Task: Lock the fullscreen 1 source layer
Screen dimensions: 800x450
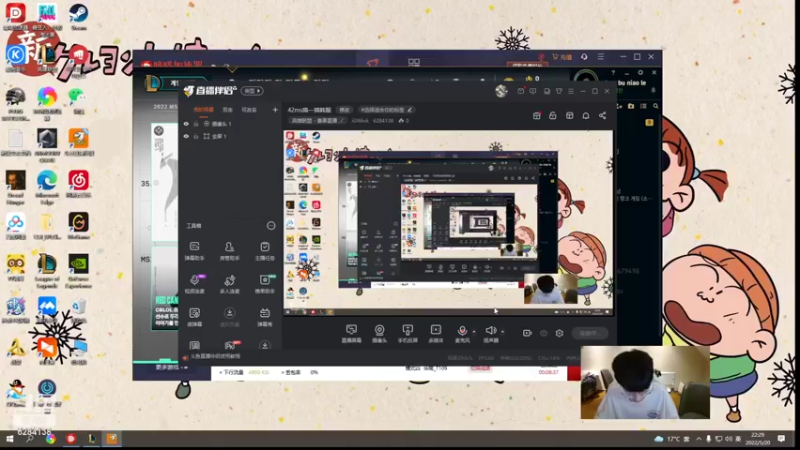Action: (x=196, y=136)
